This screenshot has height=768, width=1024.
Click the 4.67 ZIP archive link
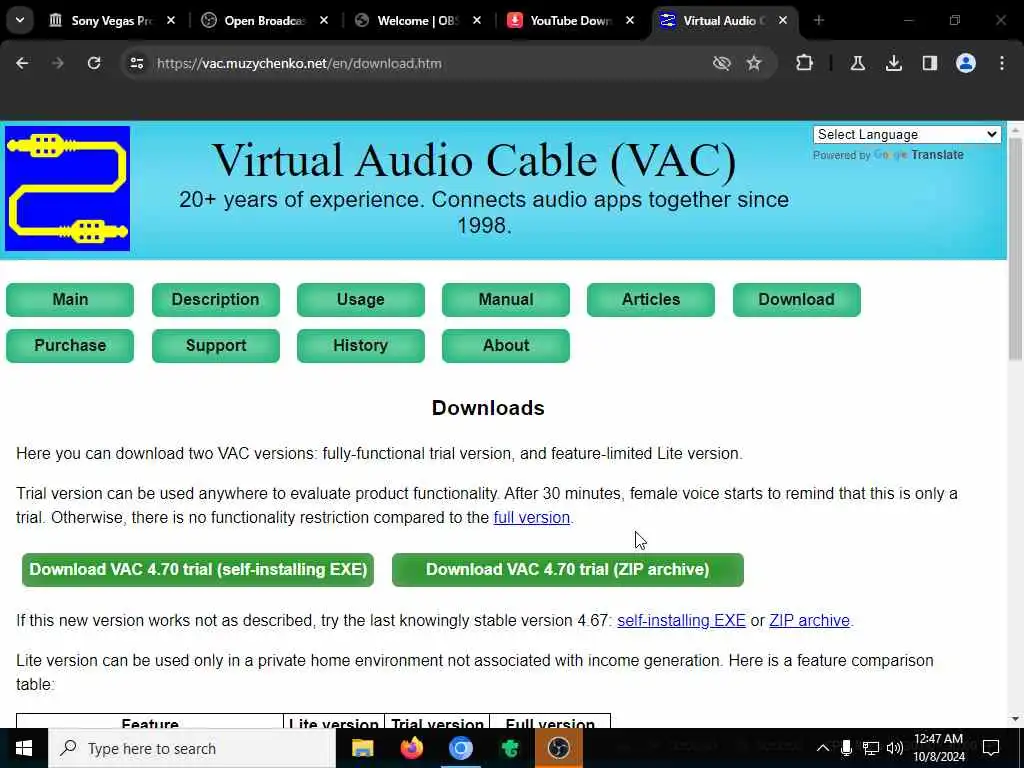tap(809, 620)
